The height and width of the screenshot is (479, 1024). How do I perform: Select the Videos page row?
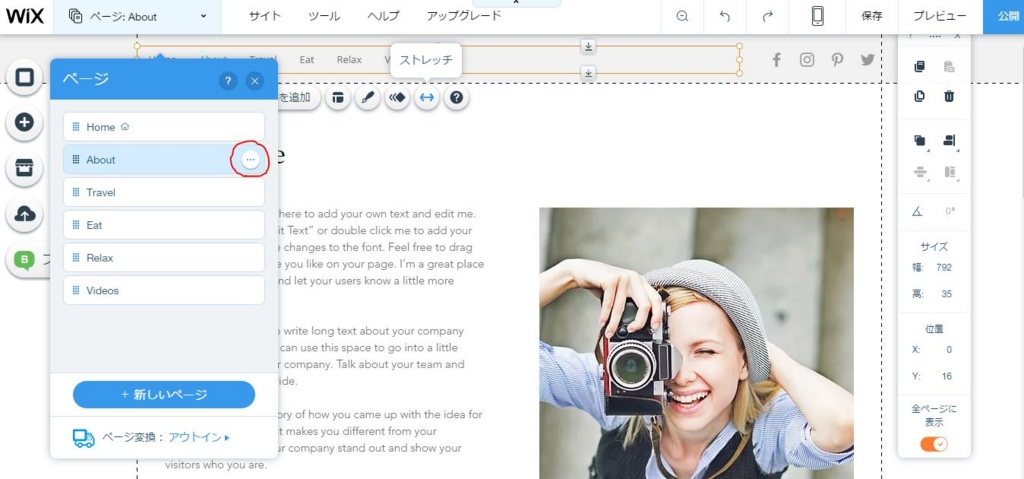(164, 290)
